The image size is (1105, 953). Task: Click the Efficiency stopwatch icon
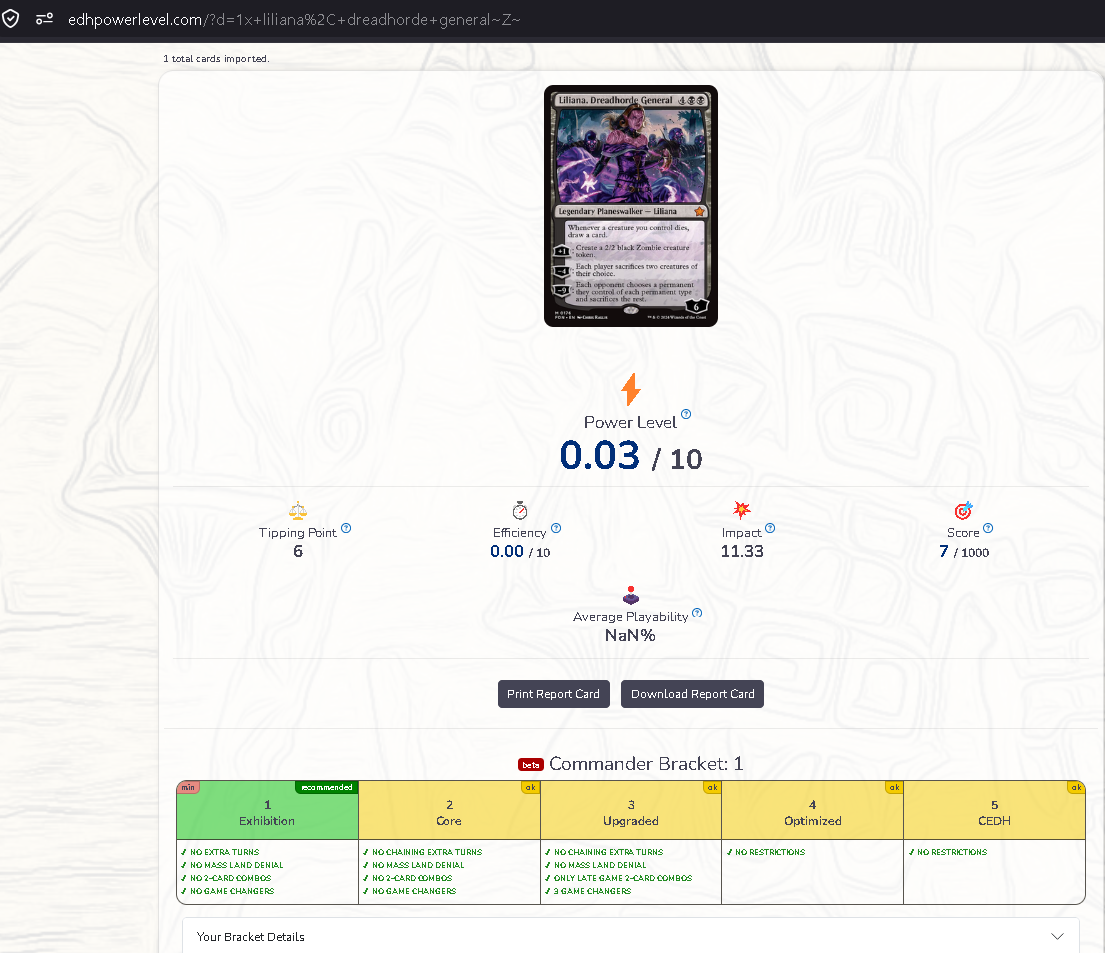click(x=520, y=510)
